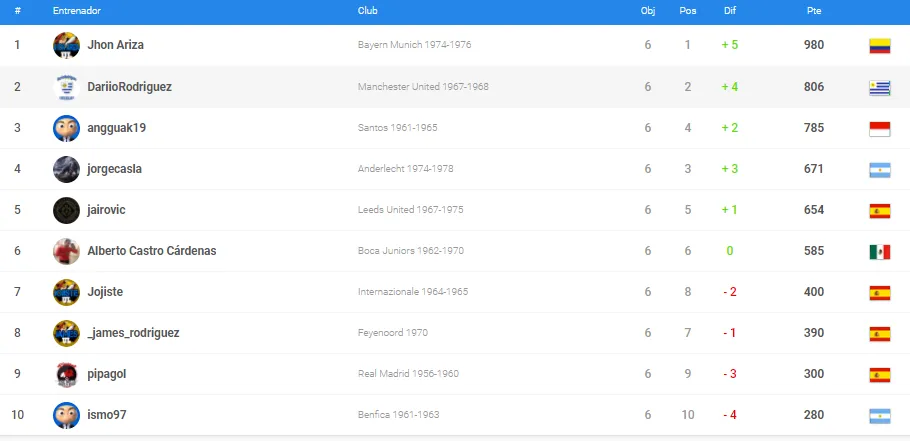This screenshot has height=441, width=910.
Task: Click Jojiste's profile avatar
Action: [66, 292]
